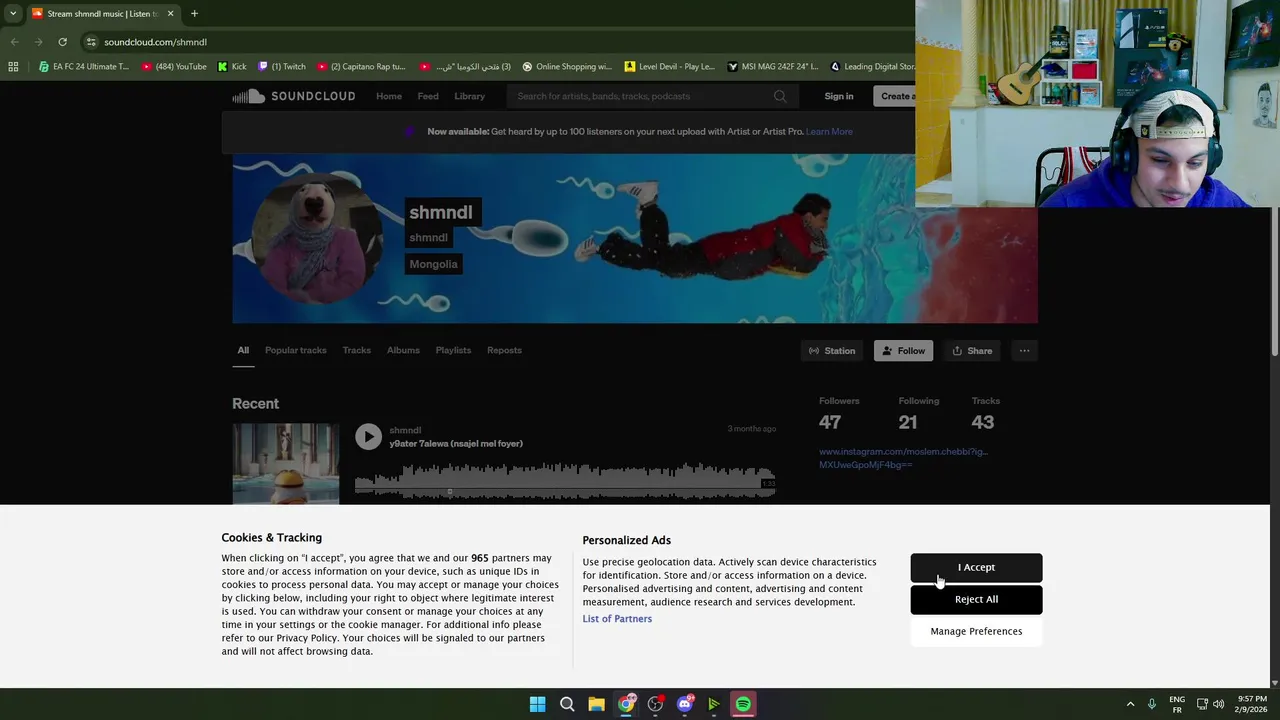Open the Online Shopping bookmark

pos(567,67)
